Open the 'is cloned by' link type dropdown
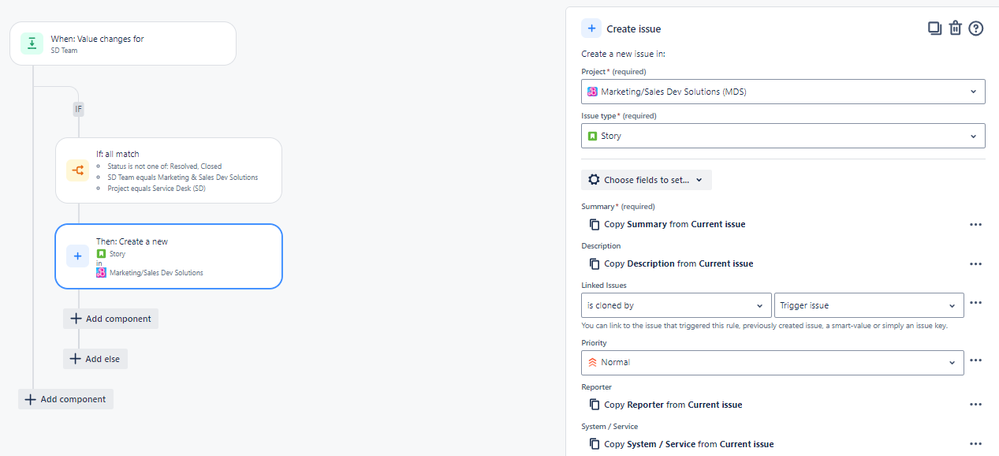 [676, 305]
